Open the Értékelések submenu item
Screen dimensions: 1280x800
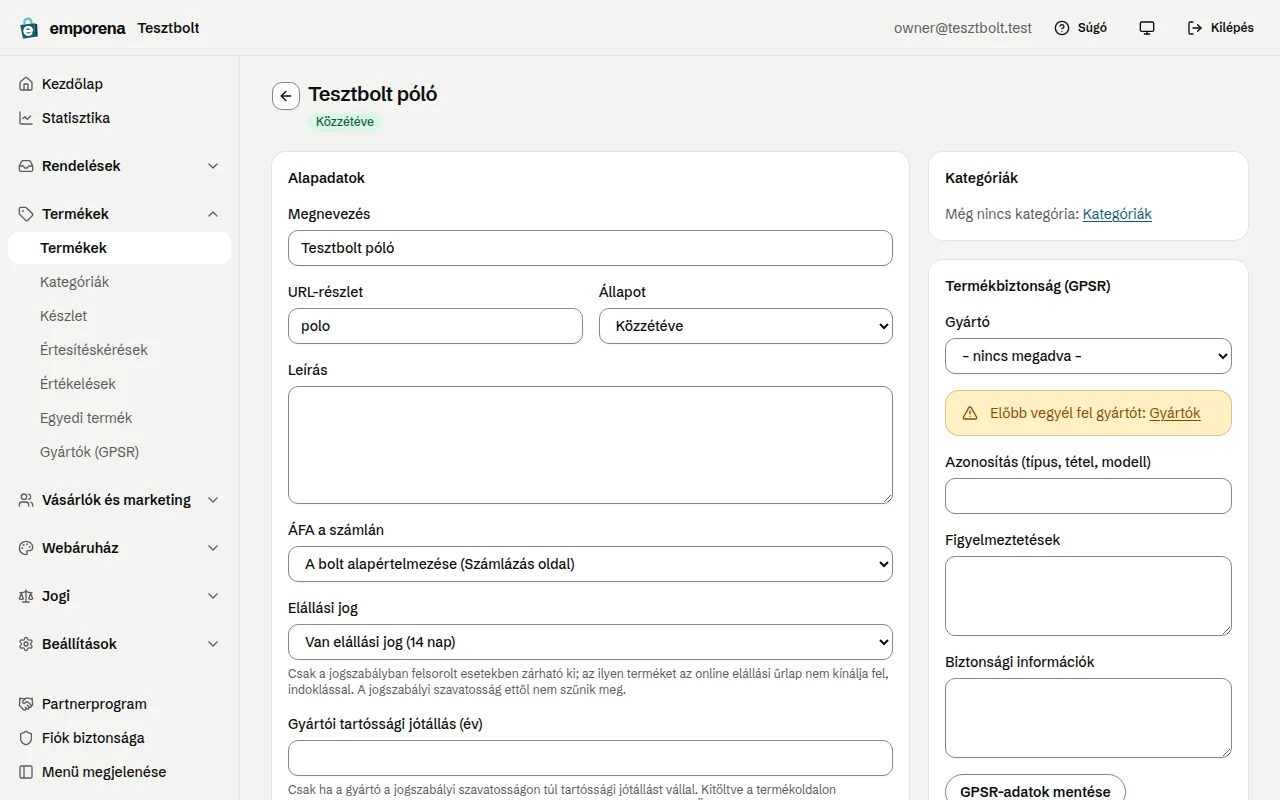[x=78, y=384]
